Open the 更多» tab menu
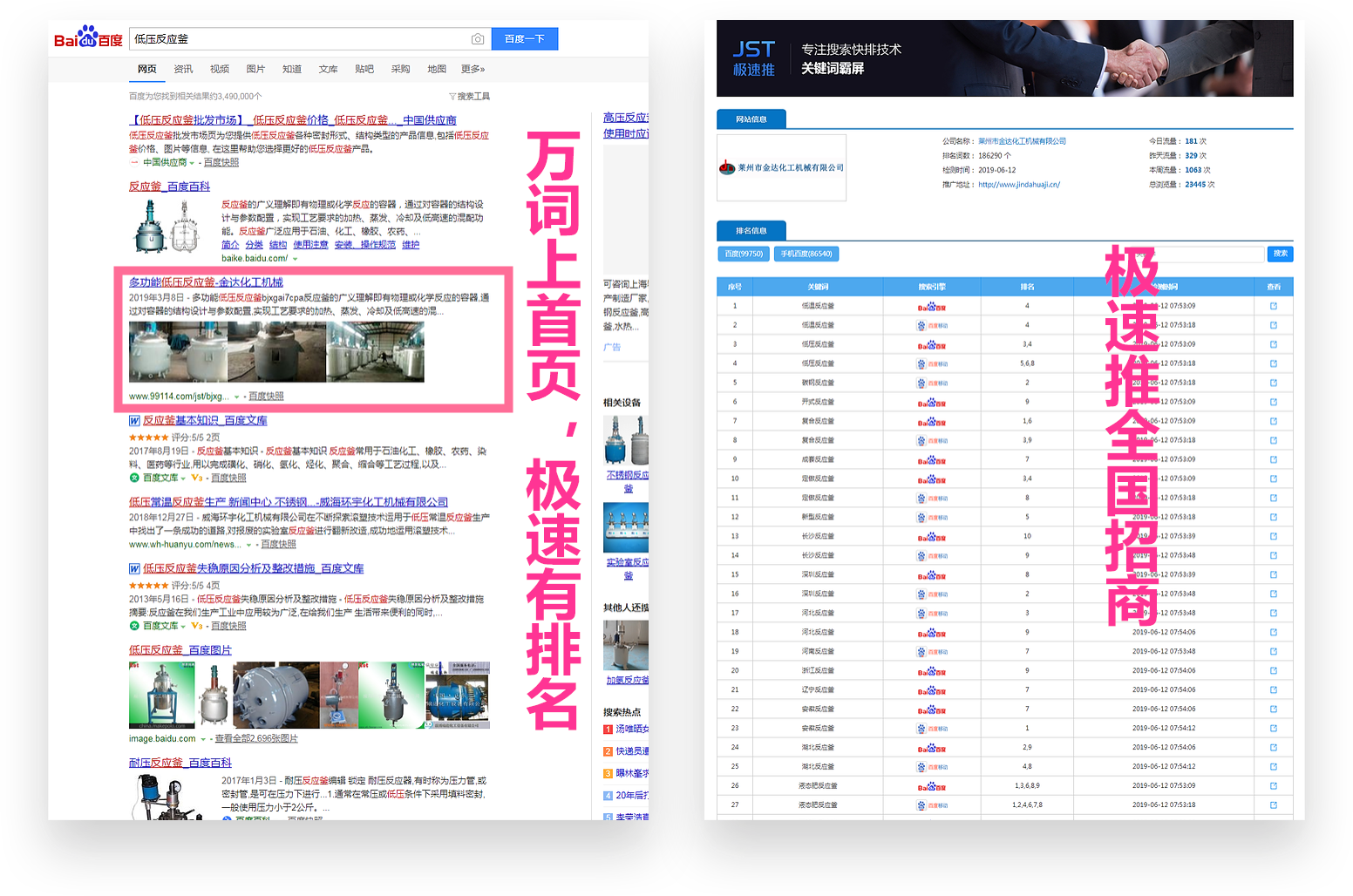The width and height of the screenshot is (1353, 896). [x=473, y=69]
